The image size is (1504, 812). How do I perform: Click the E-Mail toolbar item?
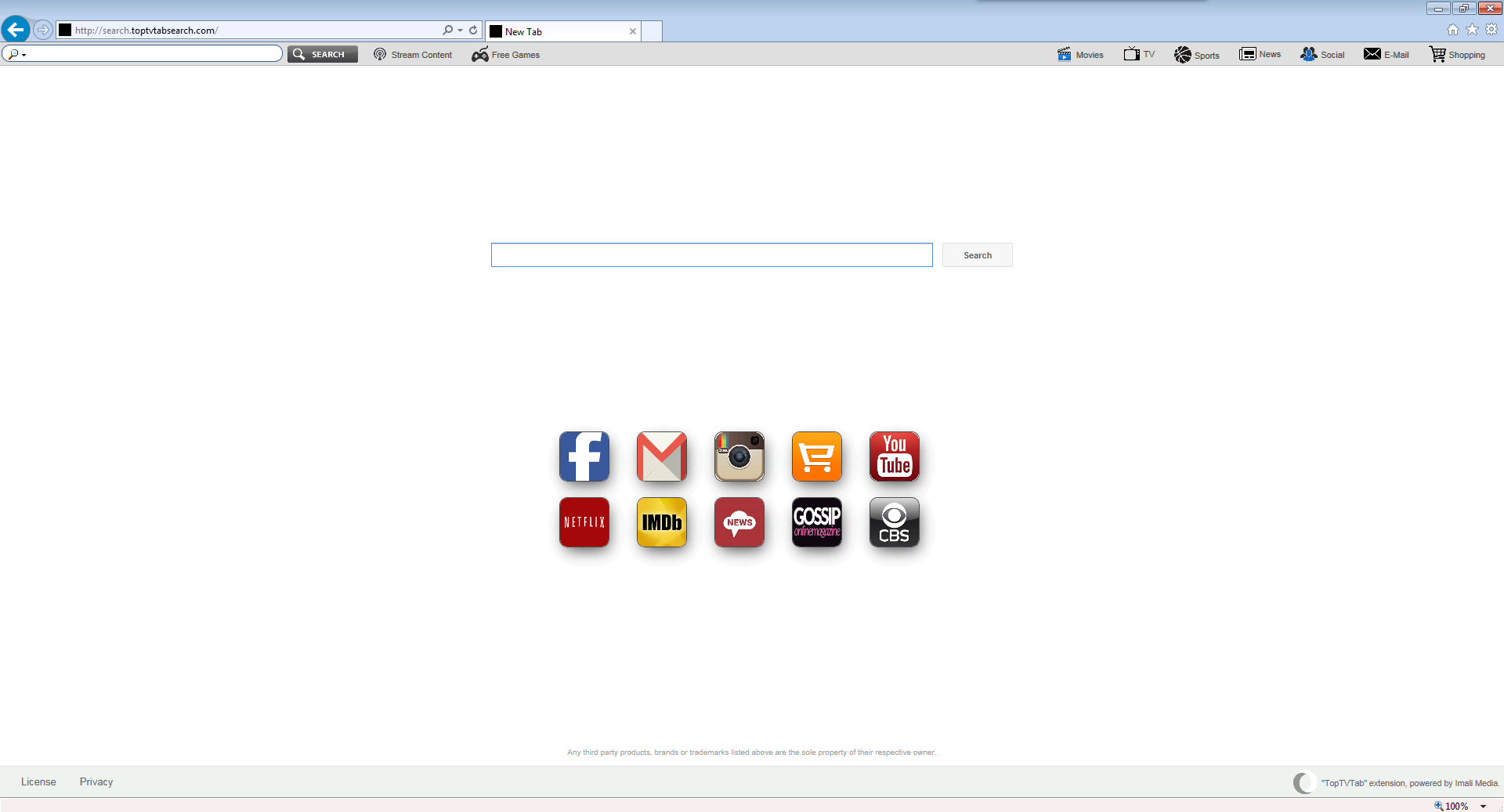tap(1386, 54)
